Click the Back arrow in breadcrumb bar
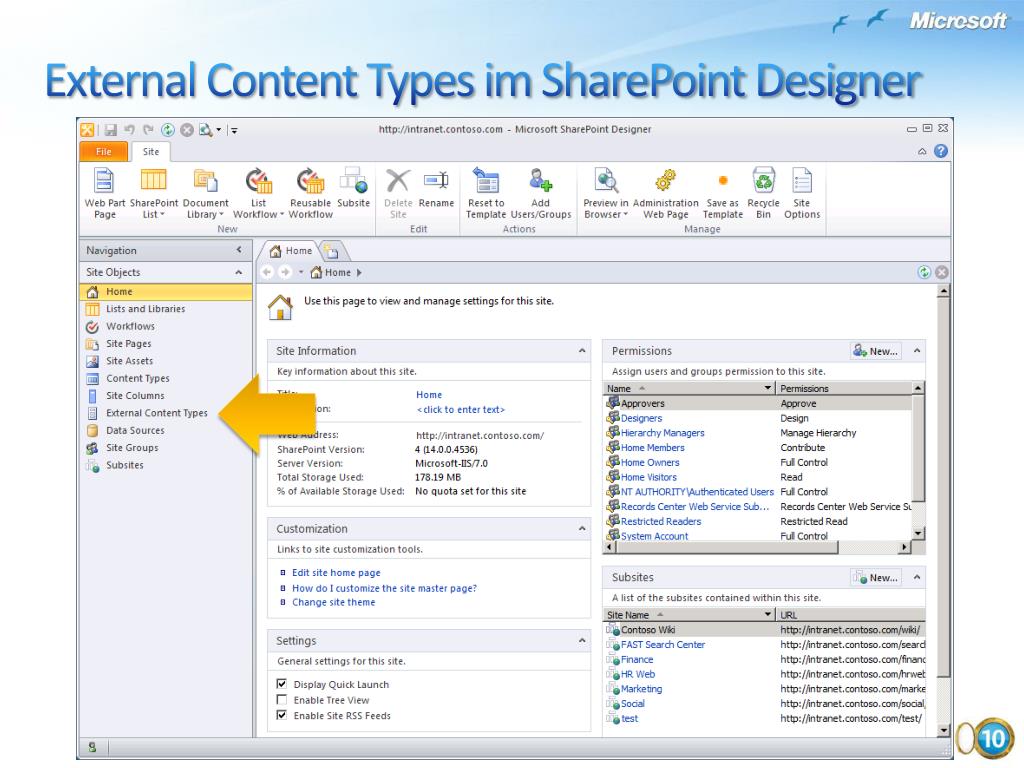Viewport: 1024px width, 768px height. pyautogui.click(x=267, y=272)
